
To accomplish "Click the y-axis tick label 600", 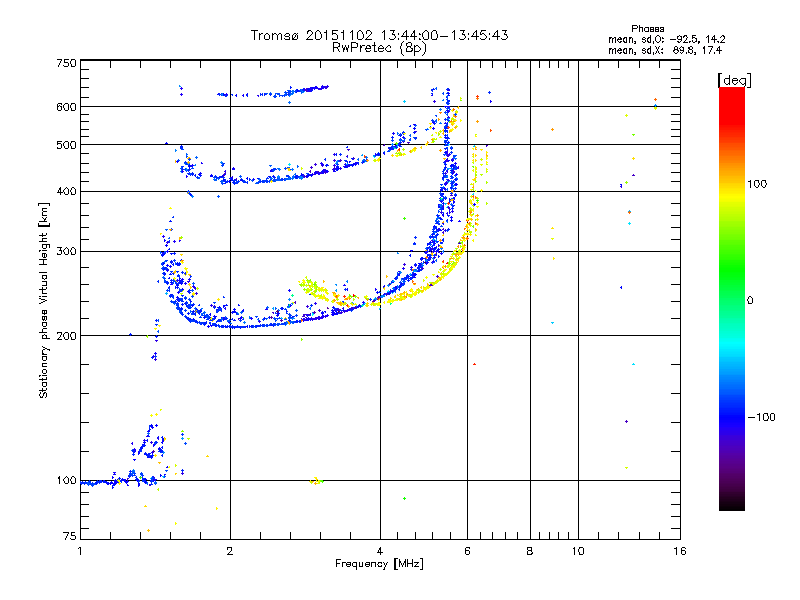I will (x=66, y=107).
